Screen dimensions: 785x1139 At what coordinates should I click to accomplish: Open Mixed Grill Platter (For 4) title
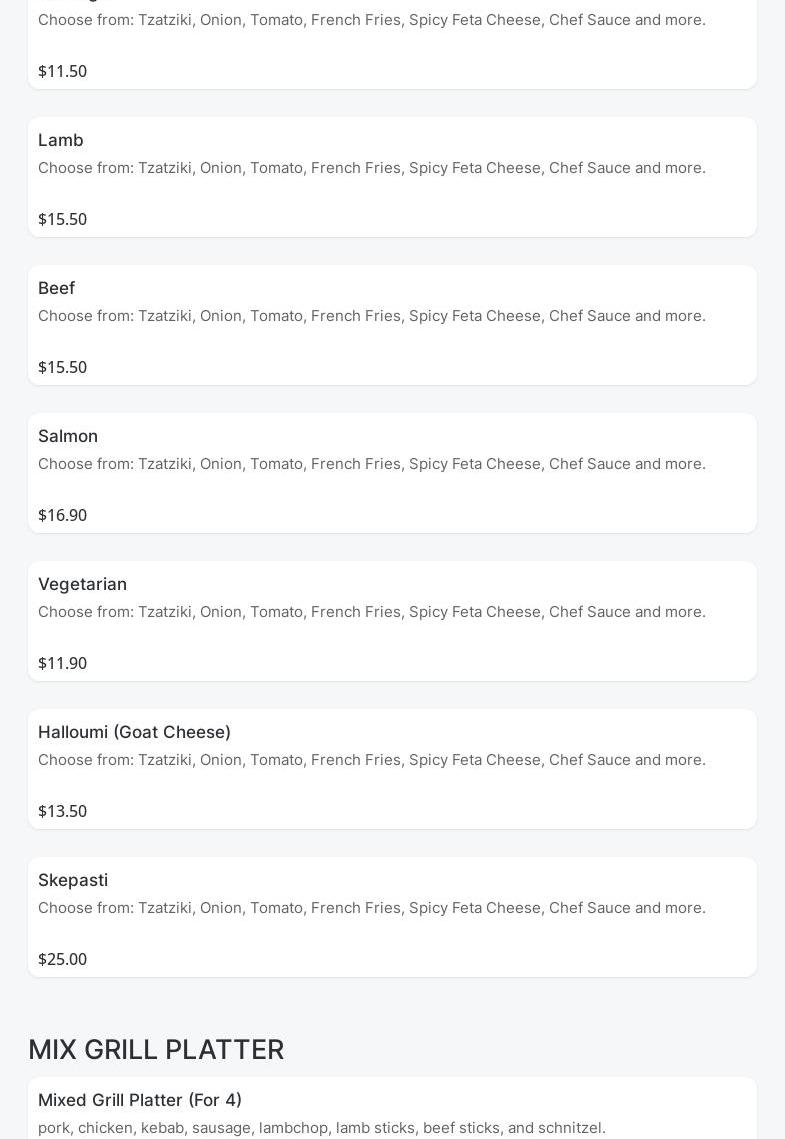tap(140, 1100)
